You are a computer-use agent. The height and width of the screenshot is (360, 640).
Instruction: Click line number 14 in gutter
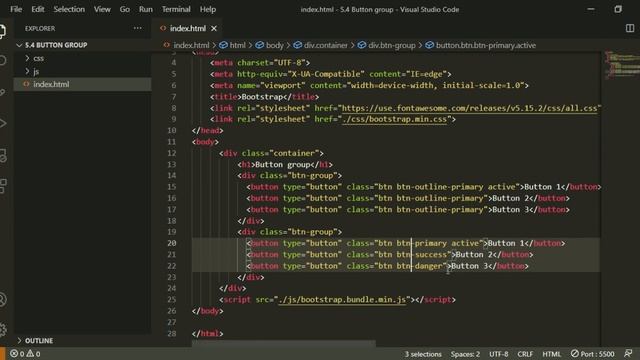(x=171, y=176)
